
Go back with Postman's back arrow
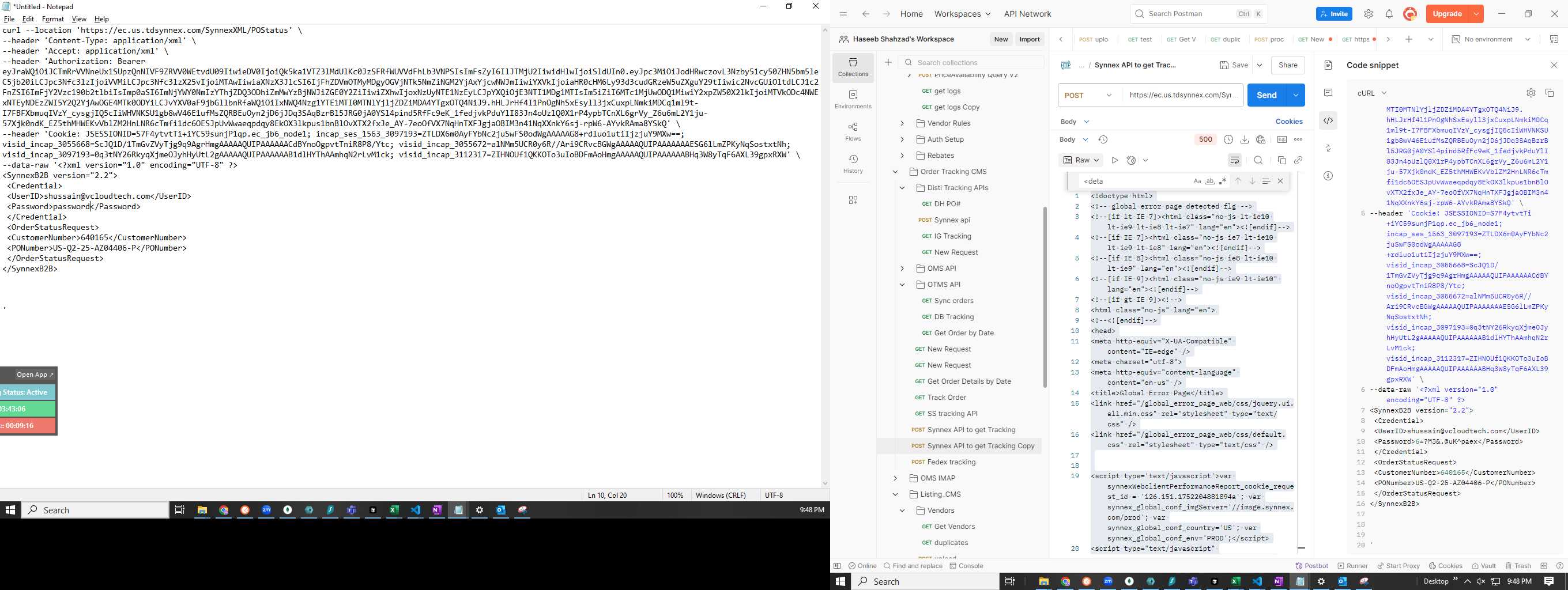[x=865, y=14]
